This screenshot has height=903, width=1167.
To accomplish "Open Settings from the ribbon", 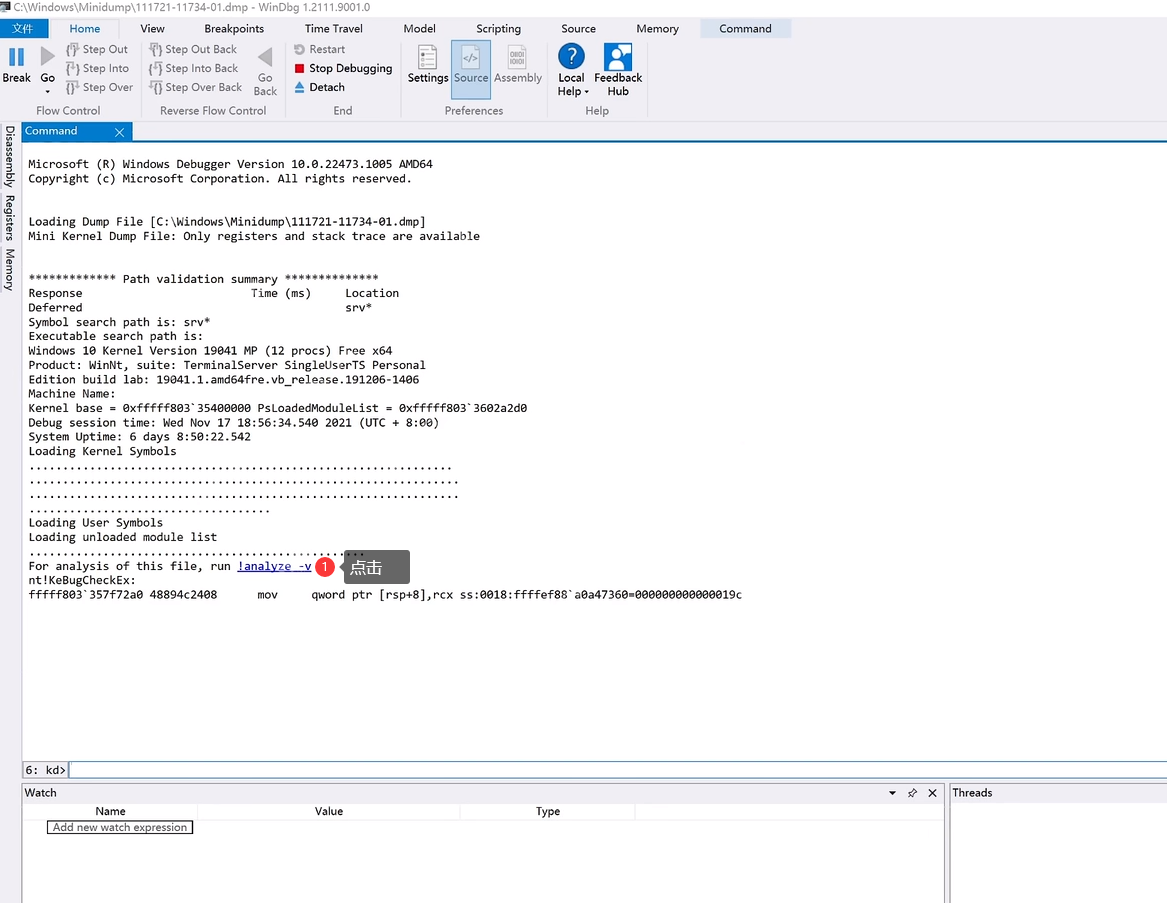I will (428, 58).
